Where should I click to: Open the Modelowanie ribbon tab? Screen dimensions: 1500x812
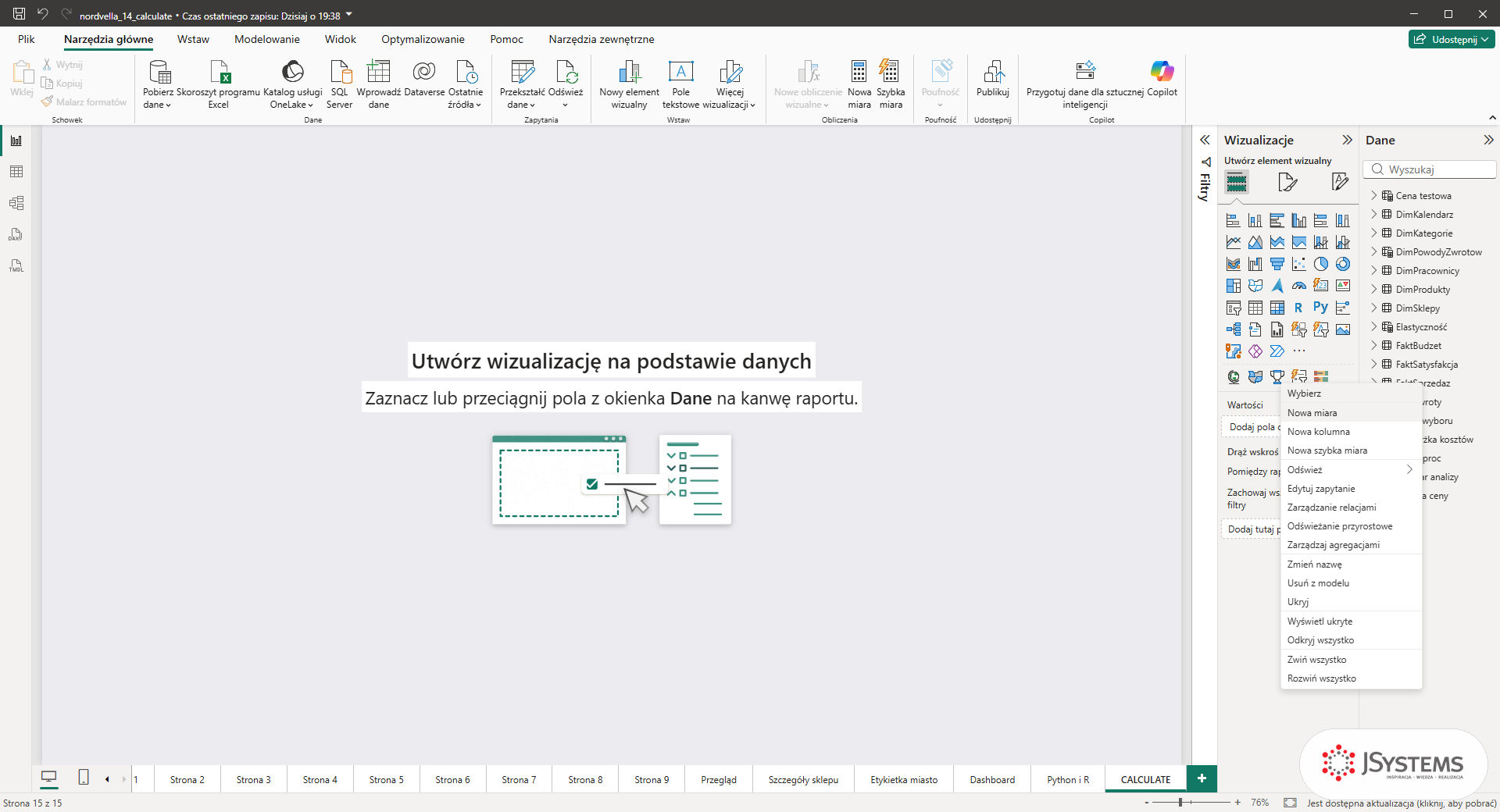tap(266, 39)
